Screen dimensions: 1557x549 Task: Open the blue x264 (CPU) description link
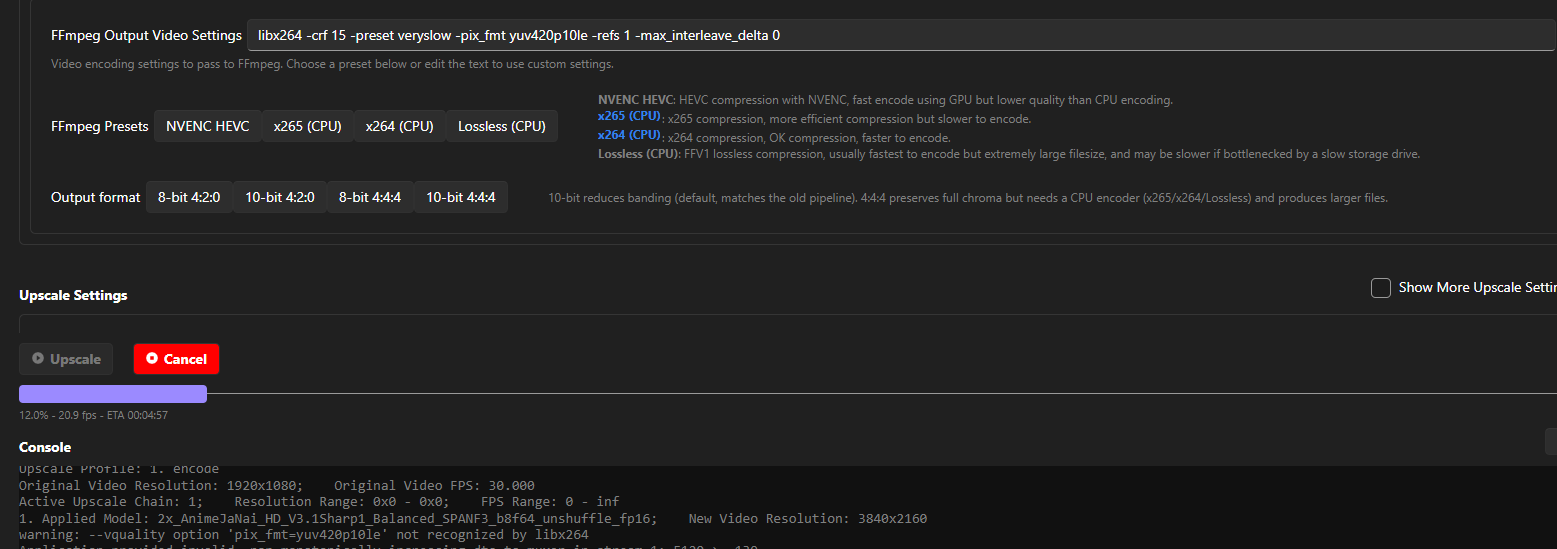click(629, 135)
